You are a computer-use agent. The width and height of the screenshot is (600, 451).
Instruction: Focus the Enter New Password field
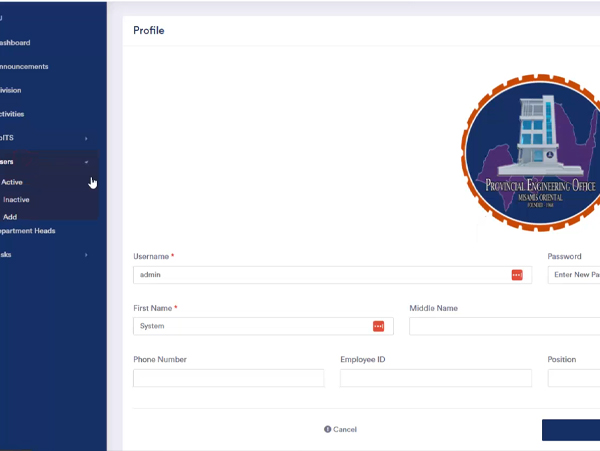(x=575, y=275)
